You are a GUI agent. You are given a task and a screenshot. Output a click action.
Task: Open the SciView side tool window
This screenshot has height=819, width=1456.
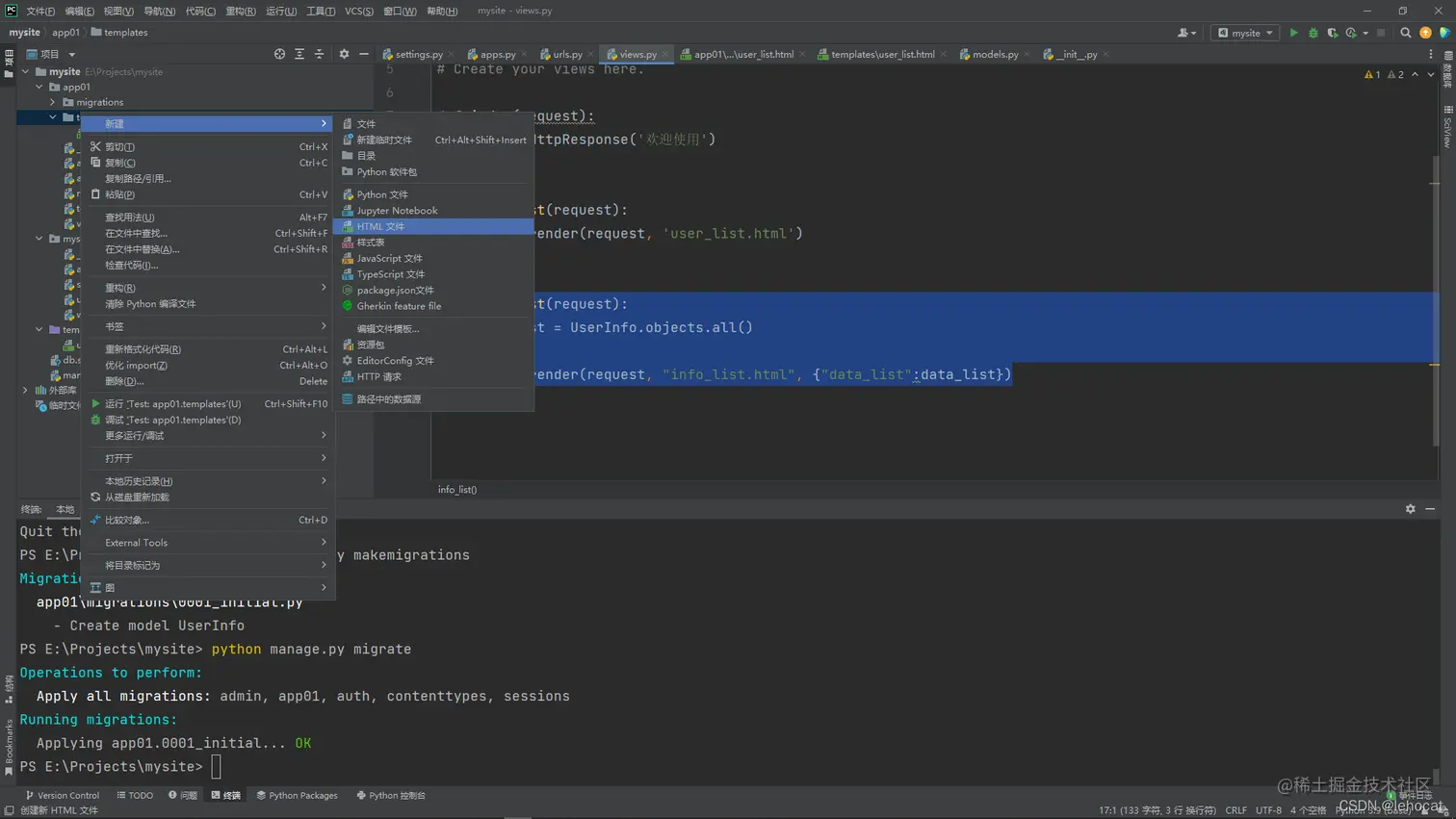[1447, 127]
